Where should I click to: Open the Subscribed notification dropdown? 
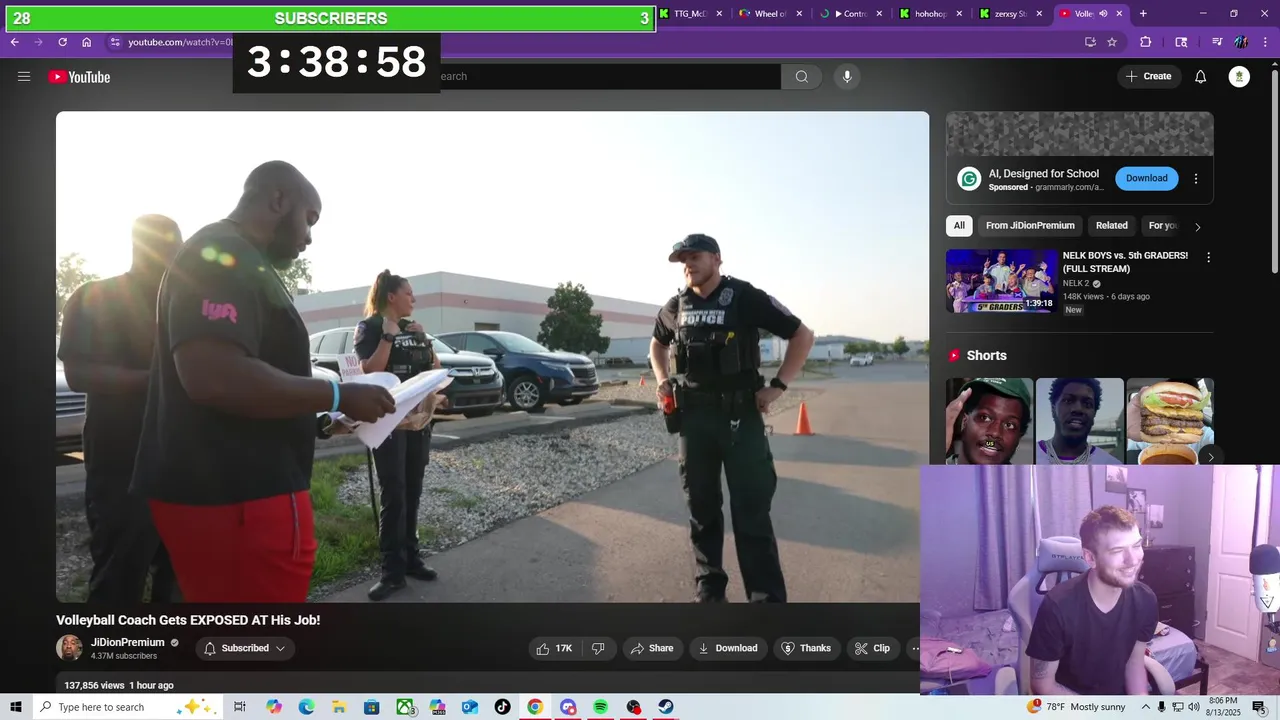coord(245,648)
